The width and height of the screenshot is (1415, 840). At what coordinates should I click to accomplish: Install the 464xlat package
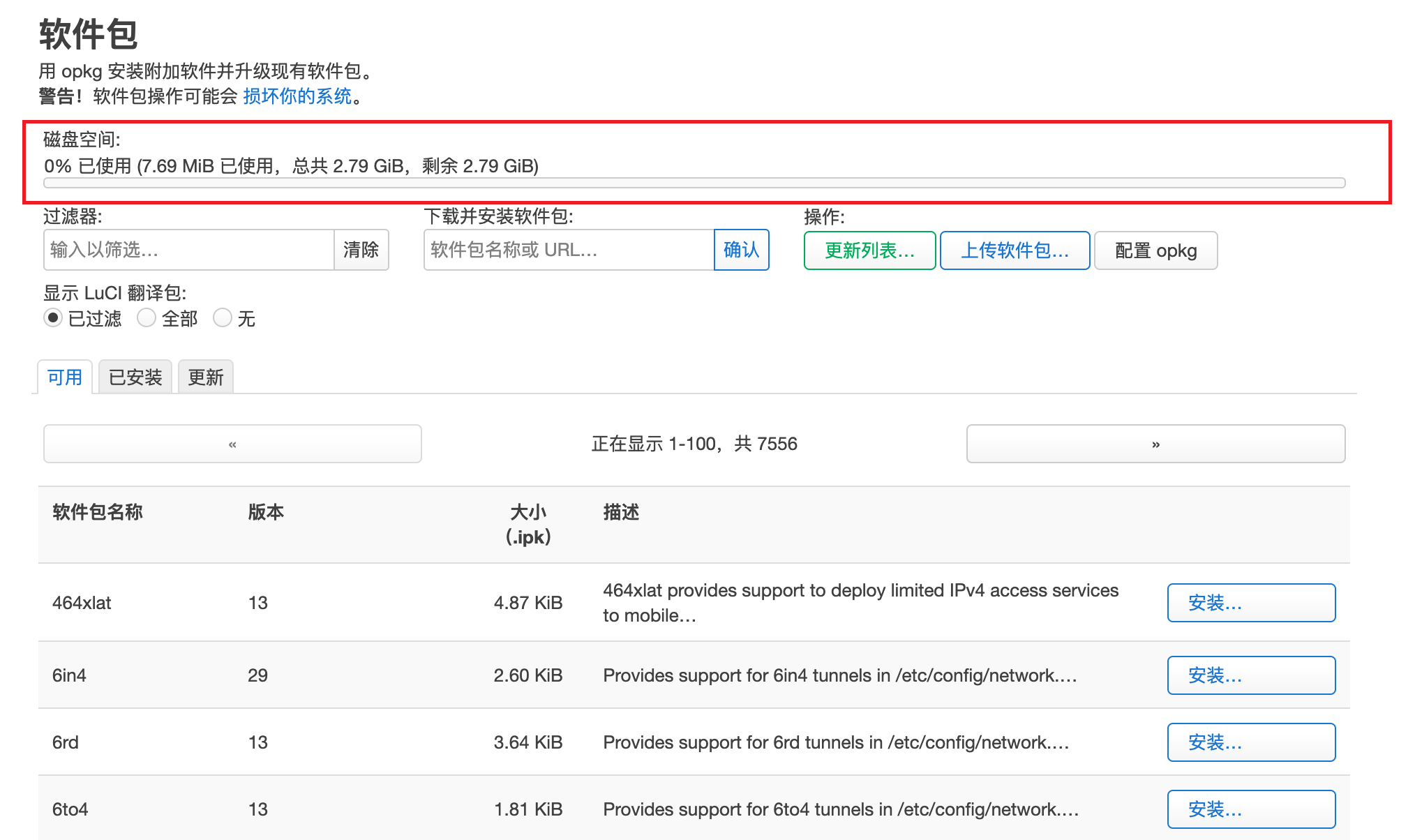[1251, 603]
